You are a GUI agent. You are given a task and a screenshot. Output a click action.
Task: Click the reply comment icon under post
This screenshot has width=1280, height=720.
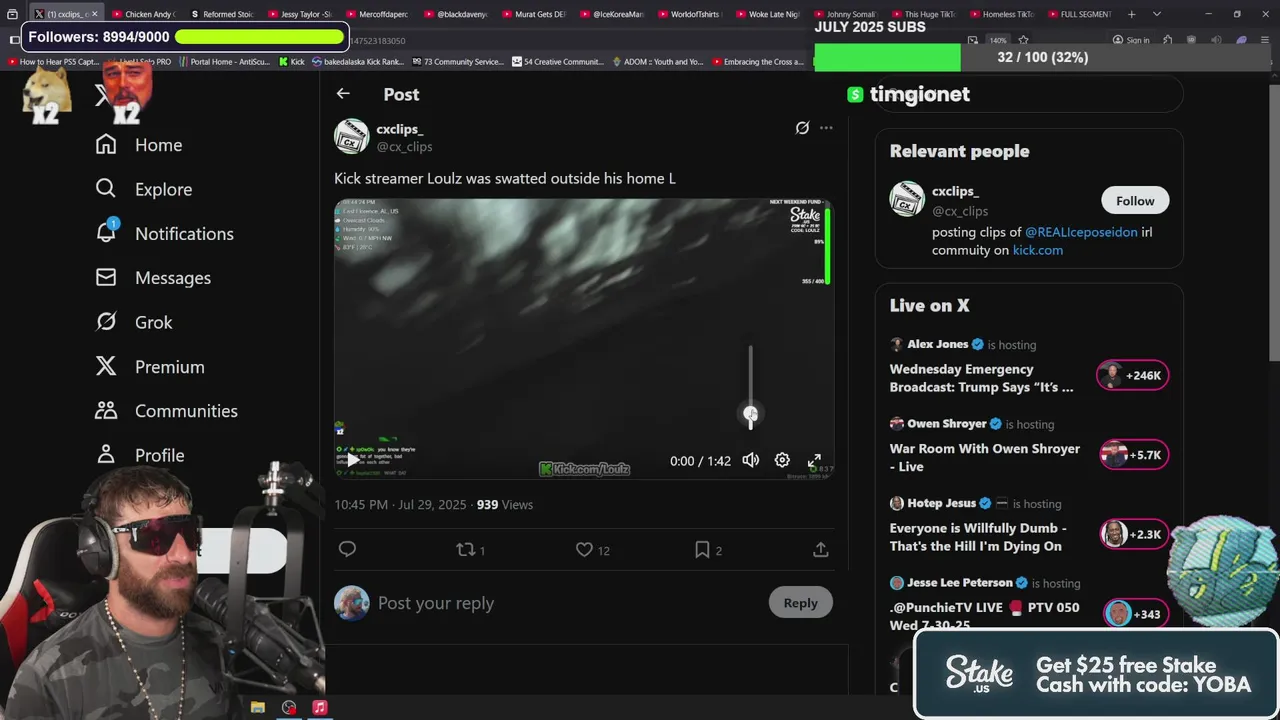pyautogui.click(x=347, y=549)
